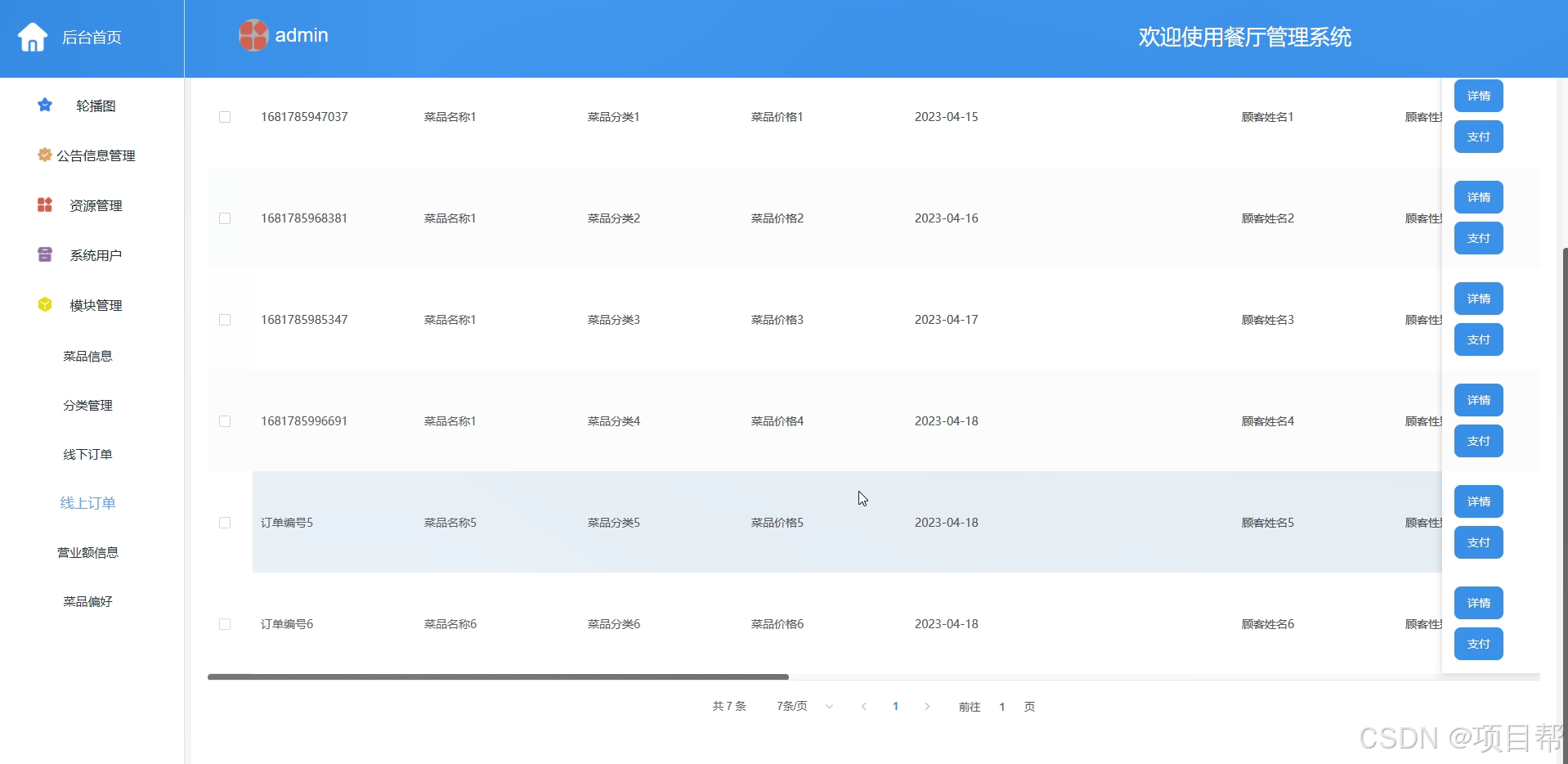Click the 订单编号6 cell
This screenshot has width=1568, height=764.
click(x=287, y=624)
